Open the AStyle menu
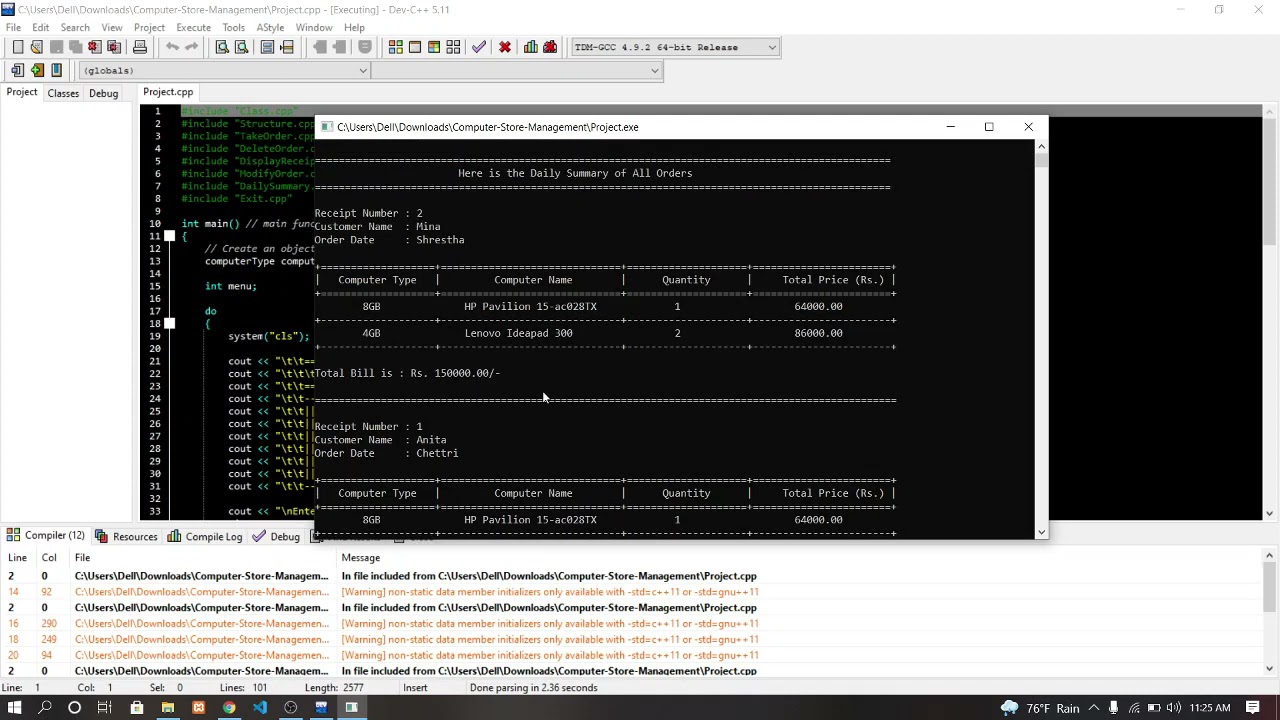 pos(270,27)
